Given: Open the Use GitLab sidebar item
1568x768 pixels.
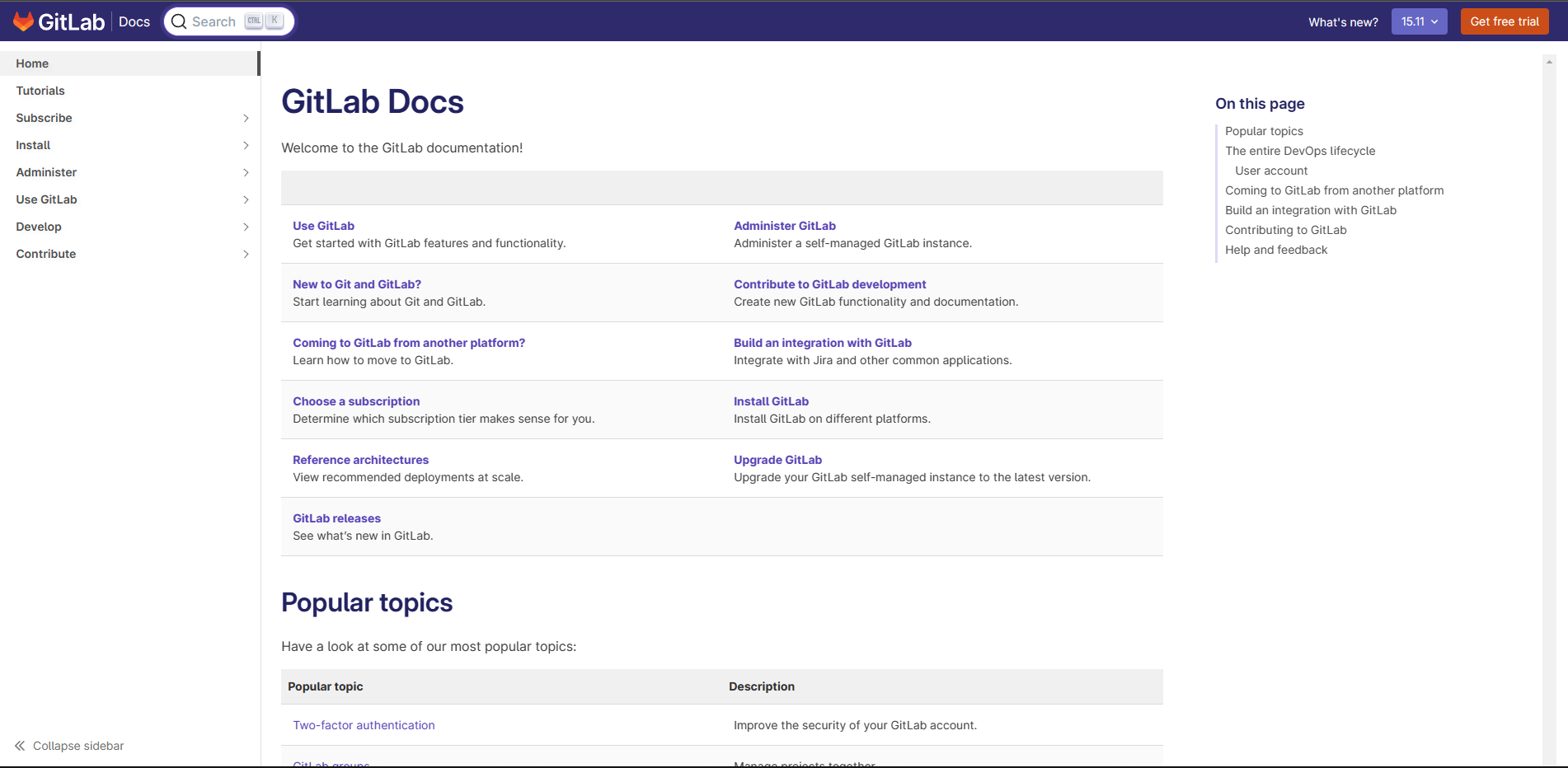Looking at the screenshot, I should pyautogui.click(x=46, y=199).
